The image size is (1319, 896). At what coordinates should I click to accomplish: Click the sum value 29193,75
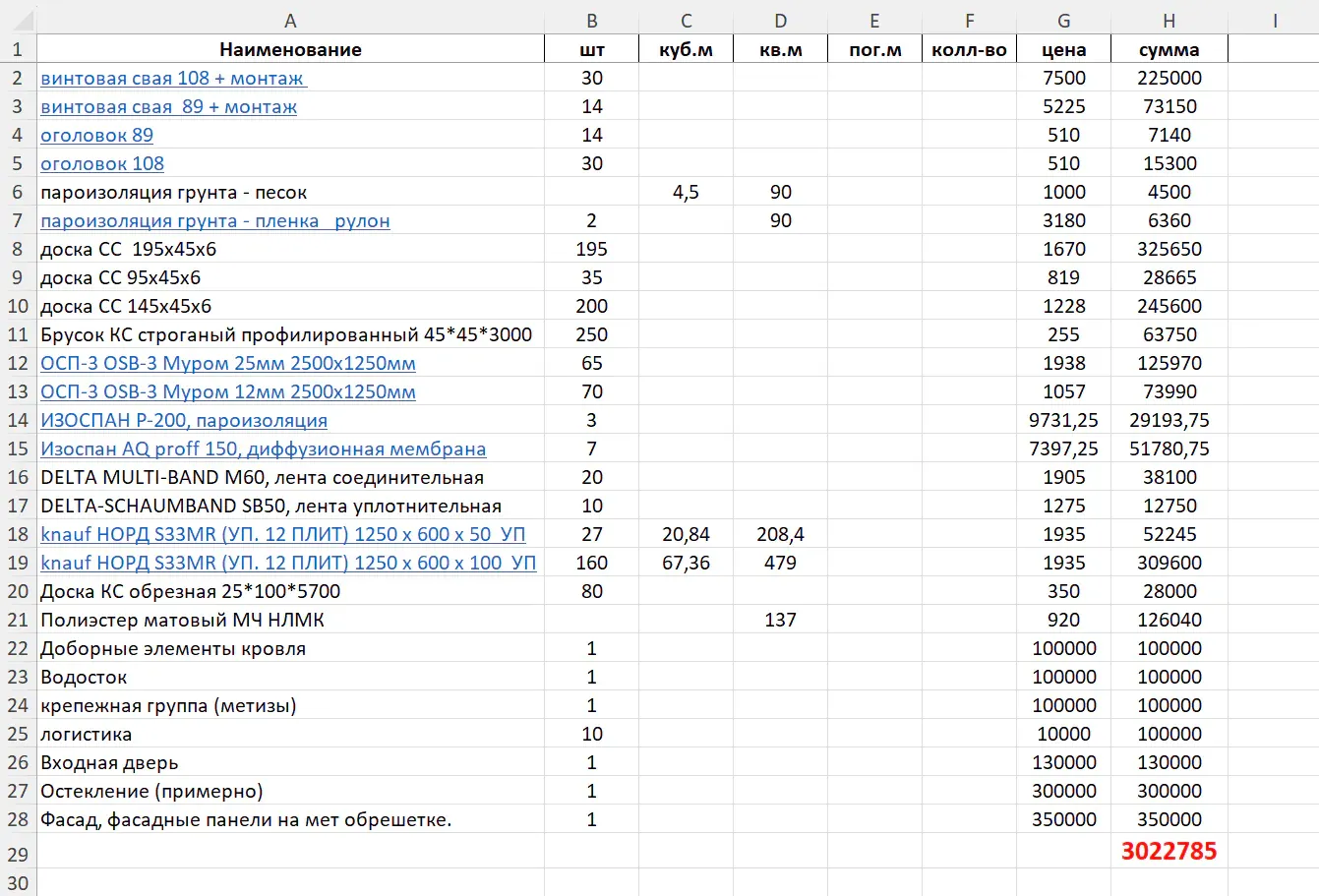(1169, 421)
